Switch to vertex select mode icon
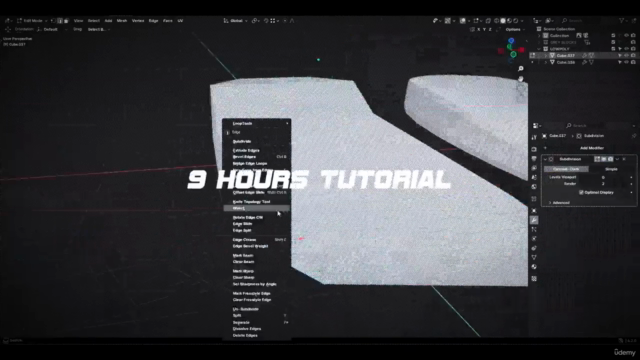Screen dimensions: 640x360 [53, 20]
